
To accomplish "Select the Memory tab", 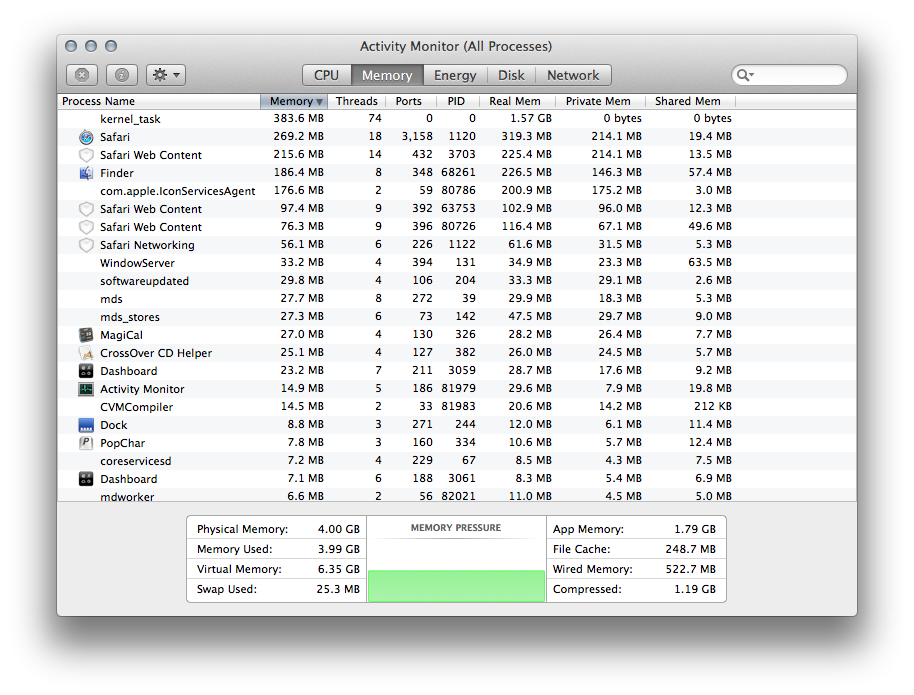I will pos(386,75).
